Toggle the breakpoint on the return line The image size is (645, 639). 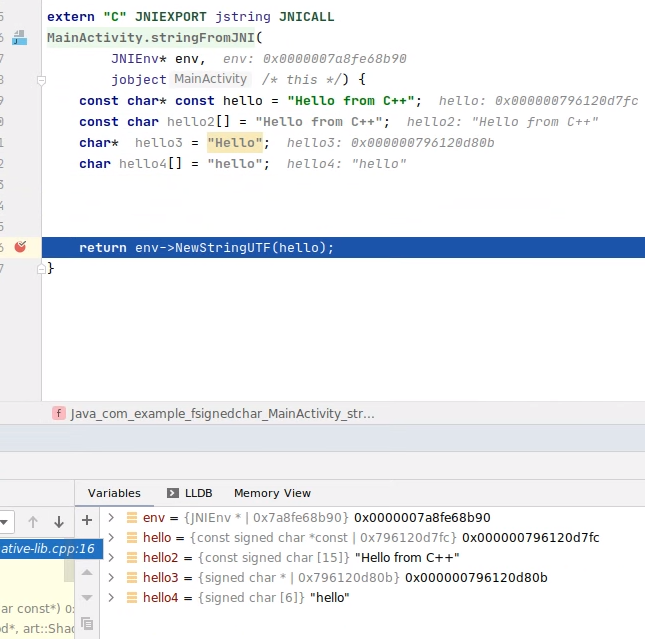pos(20,247)
